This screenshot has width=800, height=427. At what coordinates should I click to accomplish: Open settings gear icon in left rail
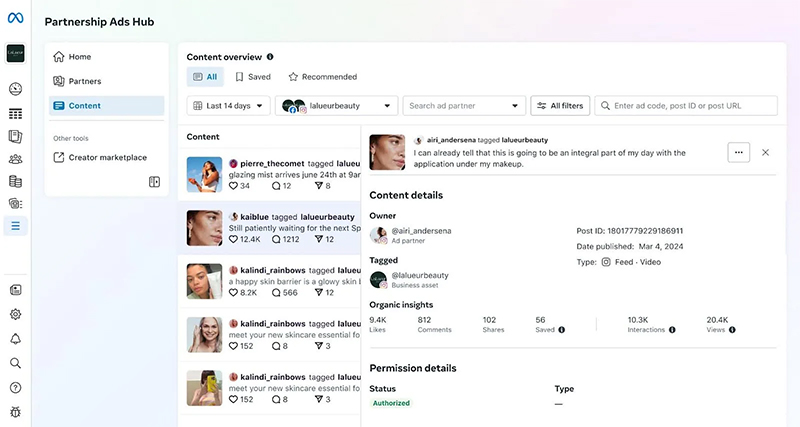click(15, 314)
